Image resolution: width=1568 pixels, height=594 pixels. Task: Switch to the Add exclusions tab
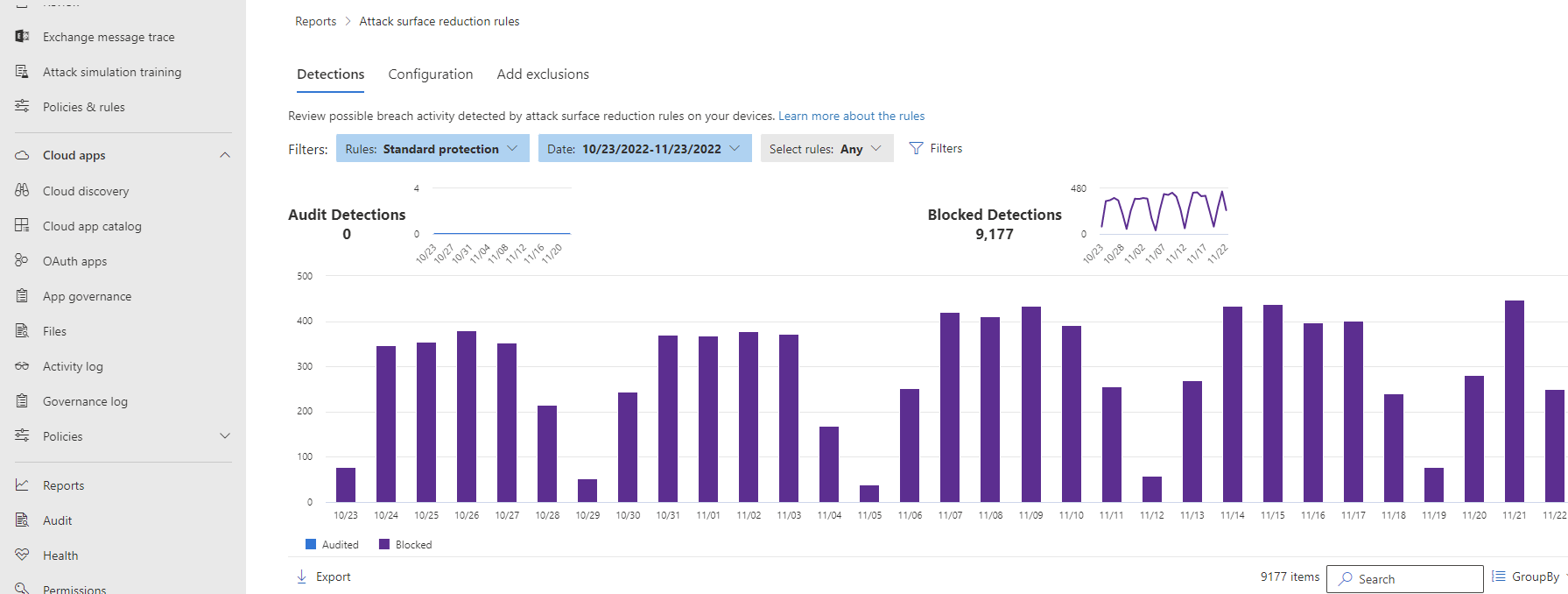click(x=543, y=74)
